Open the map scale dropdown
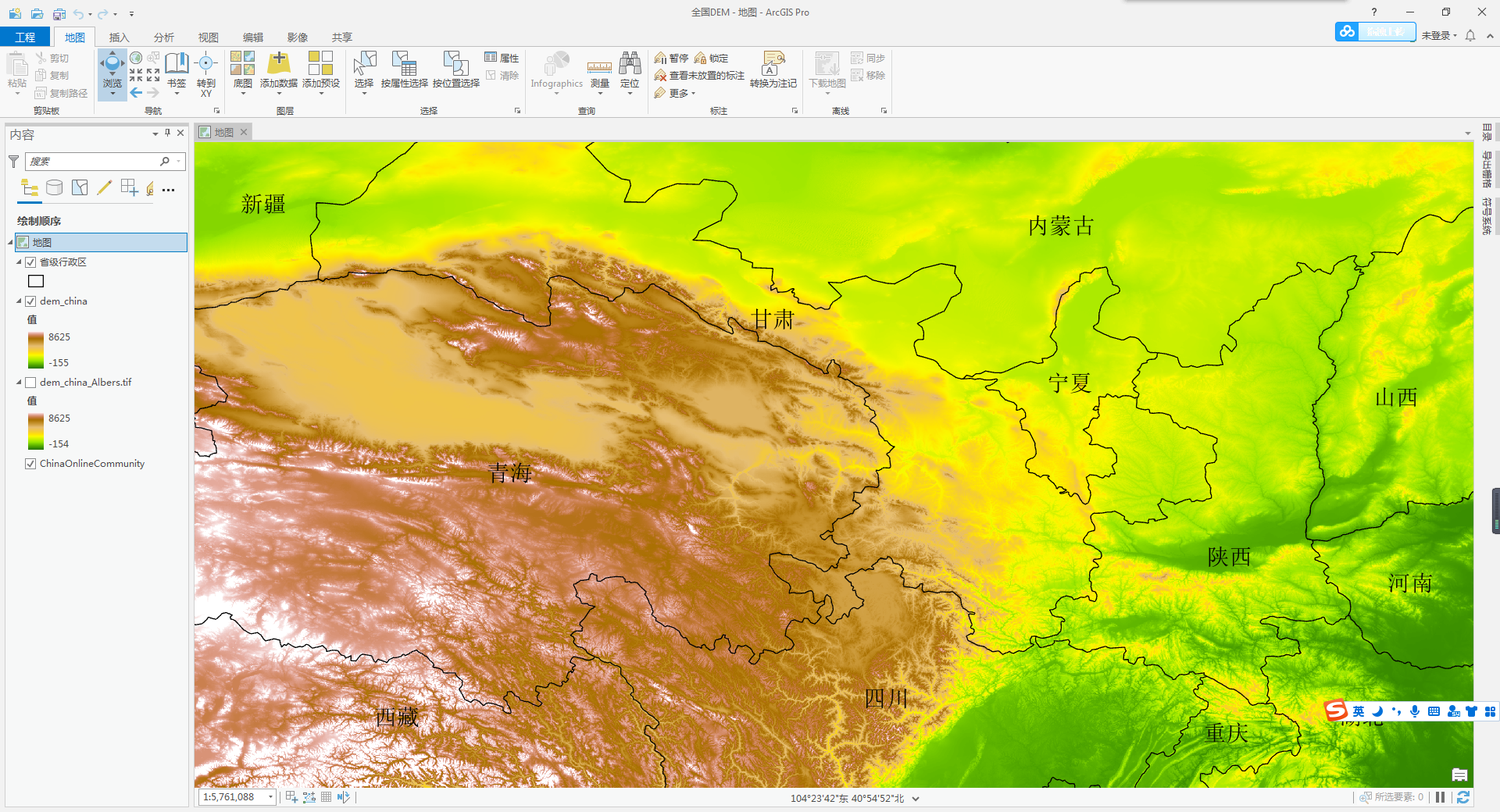 click(x=270, y=797)
